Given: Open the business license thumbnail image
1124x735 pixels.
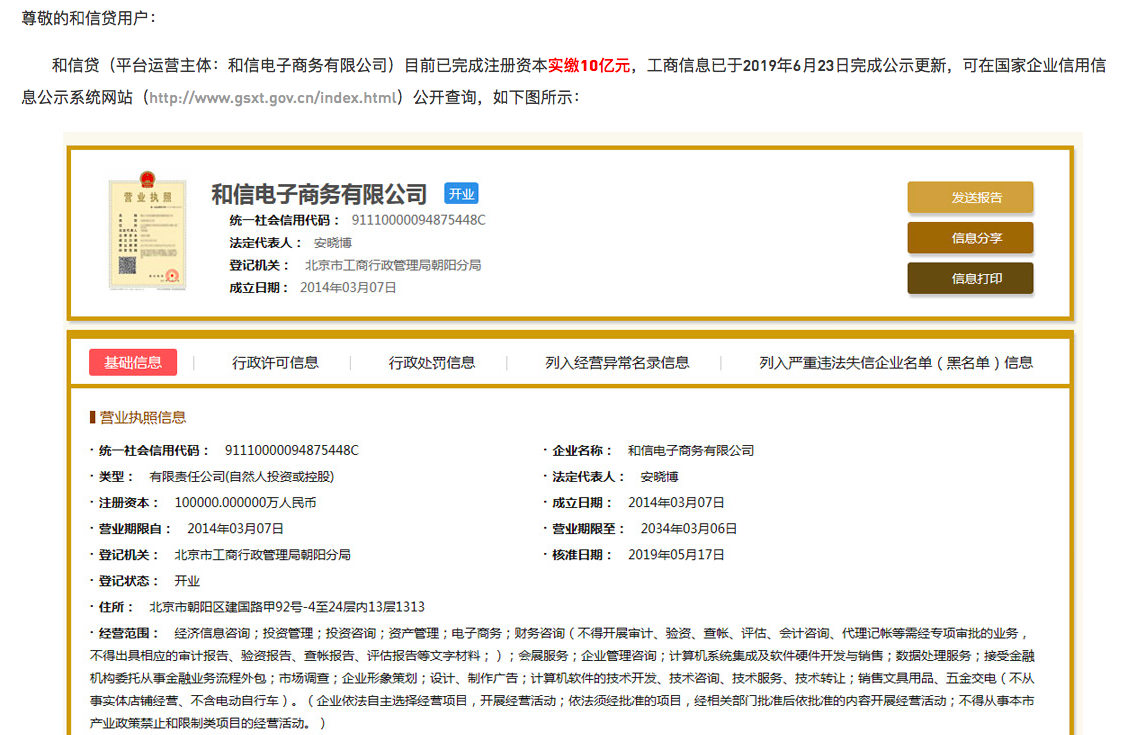Looking at the screenshot, I should (147, 230).
